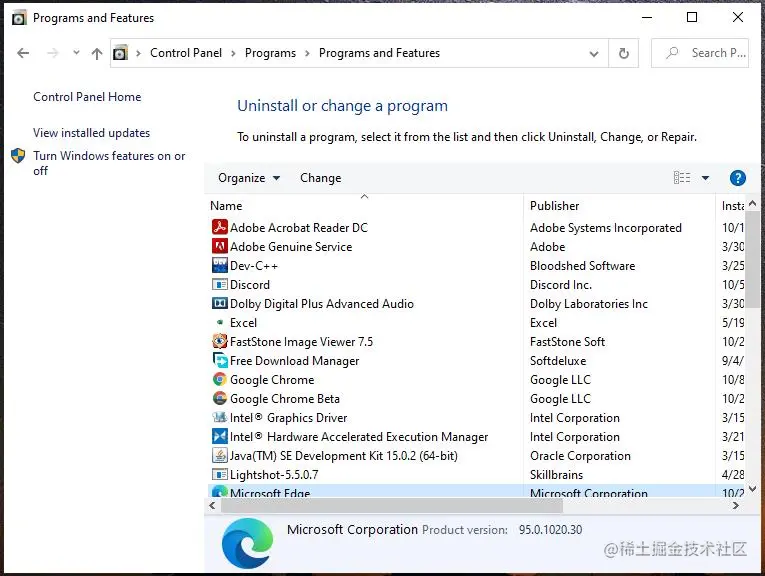Click the vertical scrollbar thumb in program list
Viewport: 765px width, 576px height.
[752, 258]
